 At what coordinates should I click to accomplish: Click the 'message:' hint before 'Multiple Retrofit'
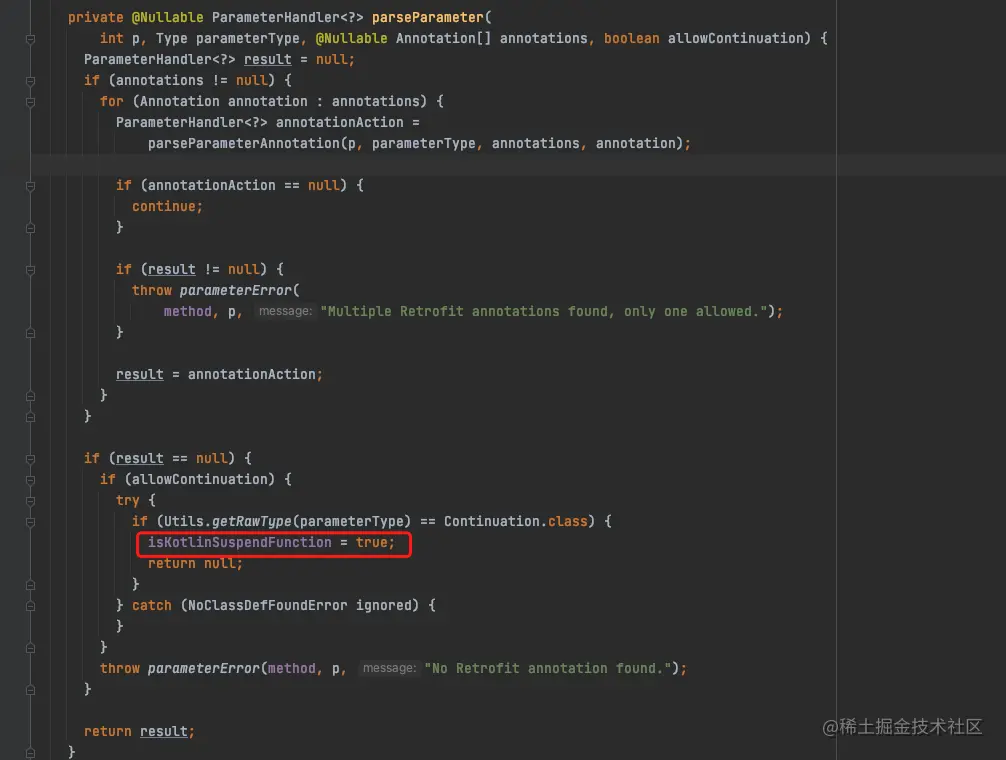286,311
